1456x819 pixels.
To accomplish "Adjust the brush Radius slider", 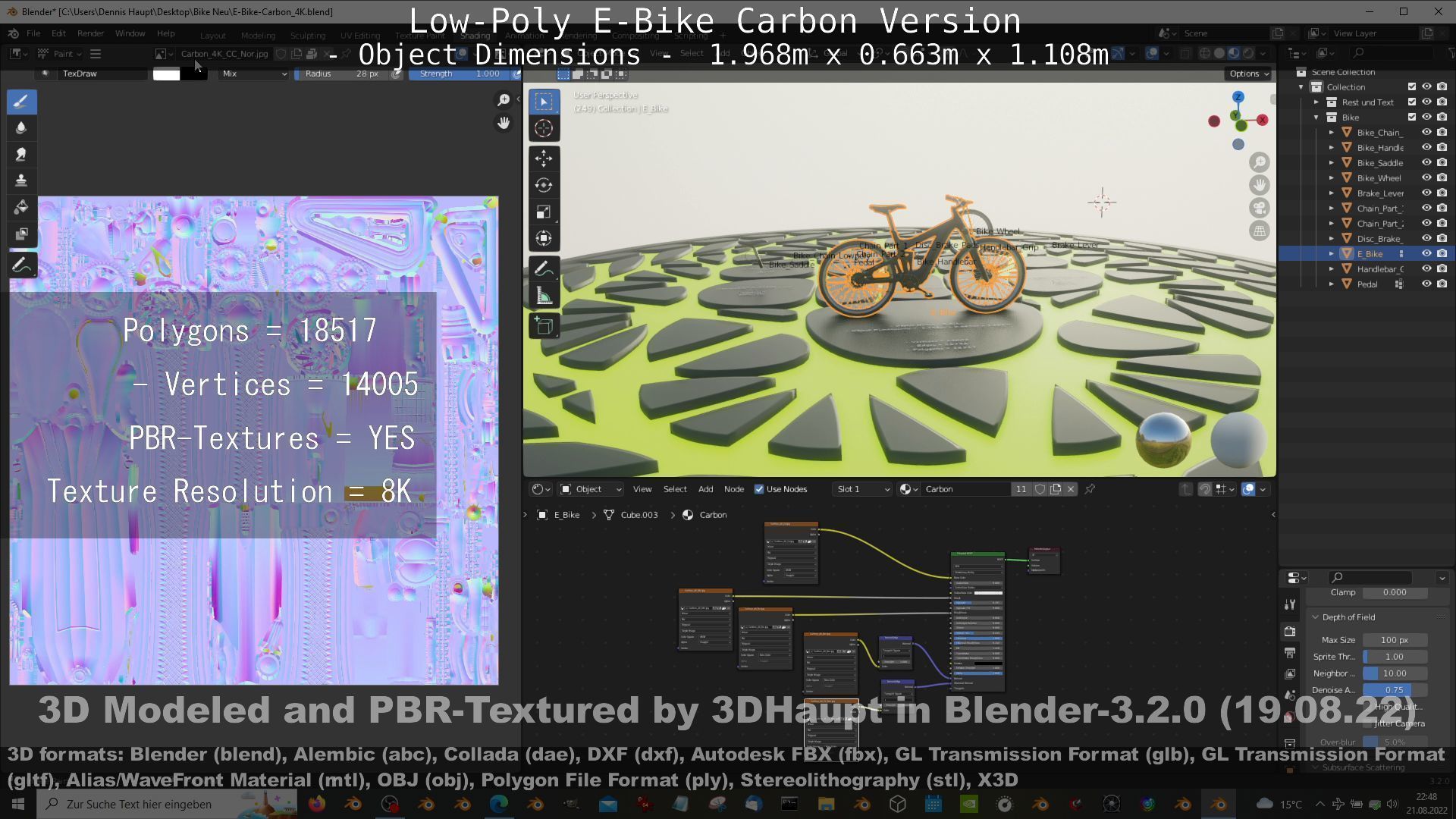I will tap(342, 74).
